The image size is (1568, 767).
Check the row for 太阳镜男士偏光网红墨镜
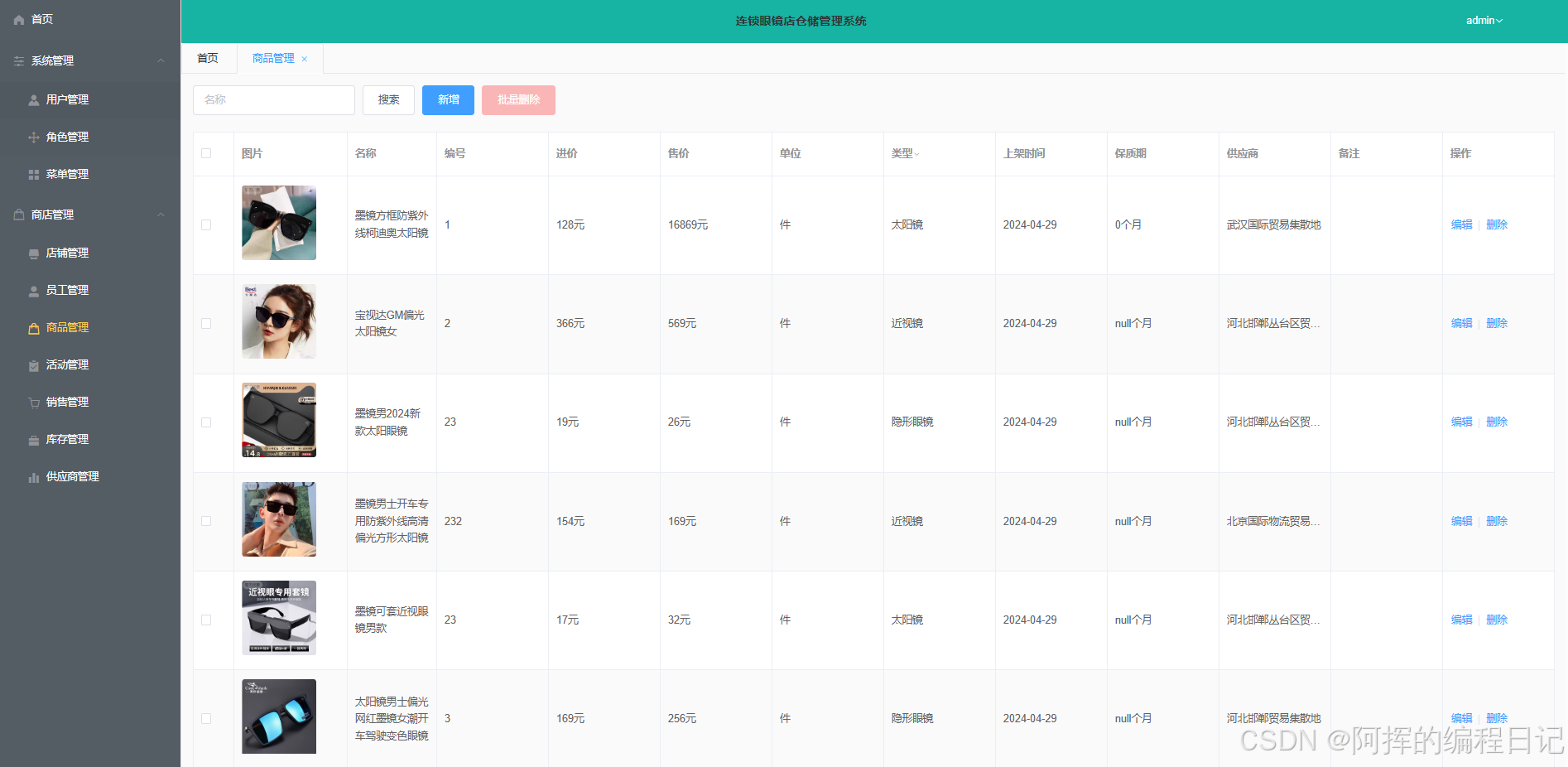(206, 718)
